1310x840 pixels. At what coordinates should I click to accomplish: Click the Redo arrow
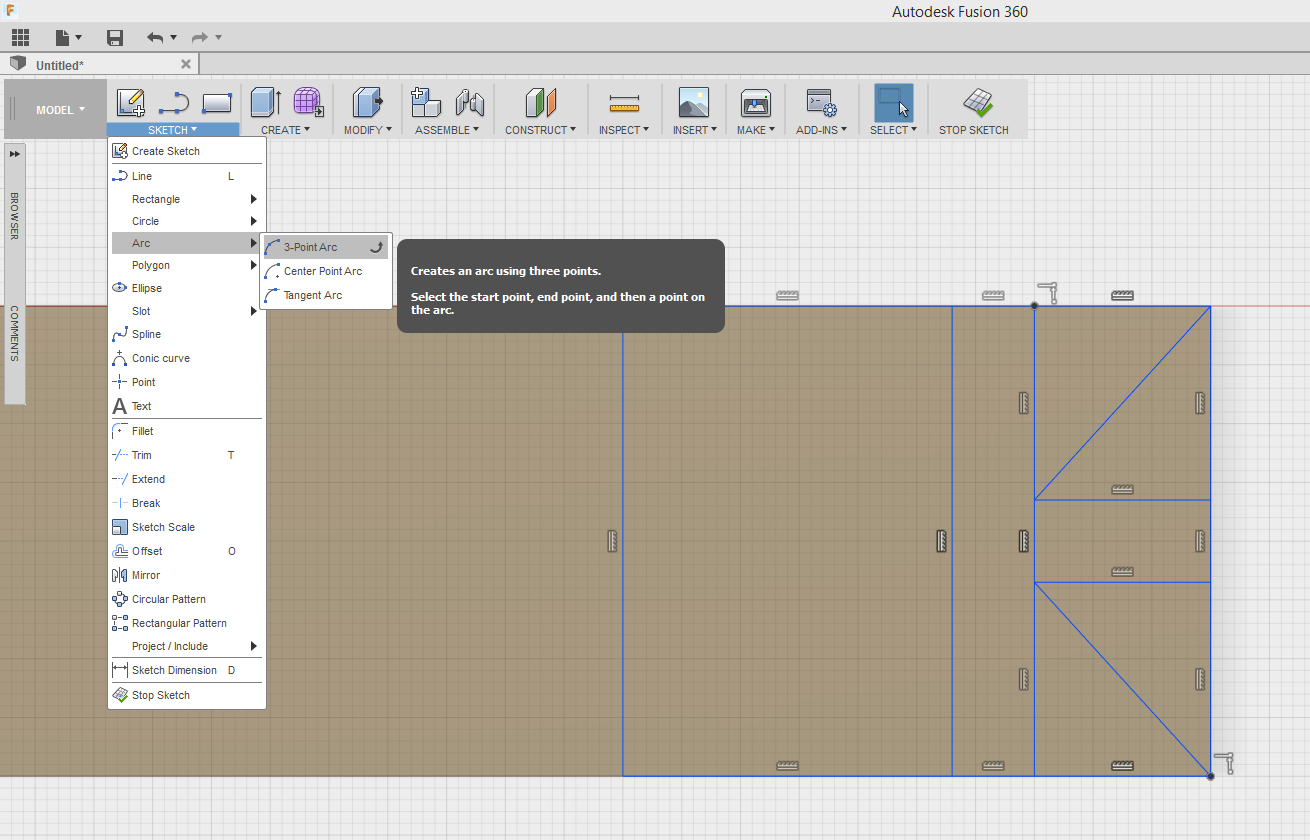click(x=200, y=38)
